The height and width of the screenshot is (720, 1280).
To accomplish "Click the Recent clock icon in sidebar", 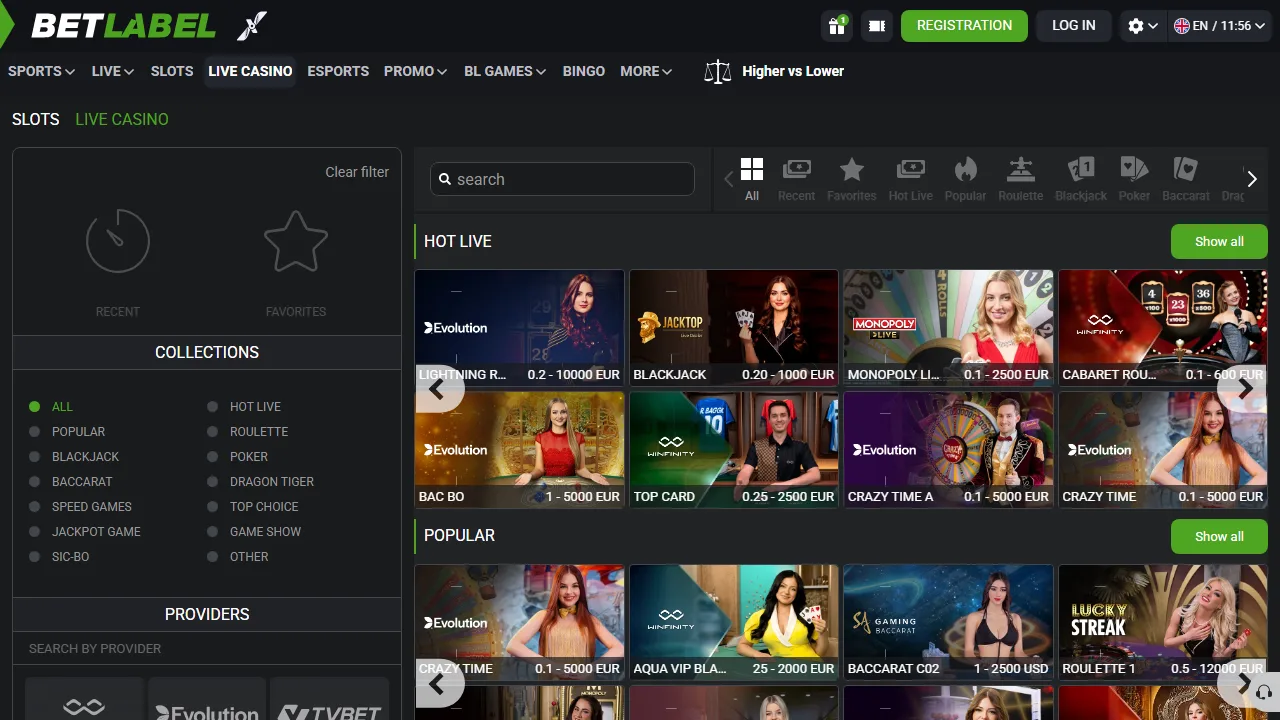I will click(118, 241).
